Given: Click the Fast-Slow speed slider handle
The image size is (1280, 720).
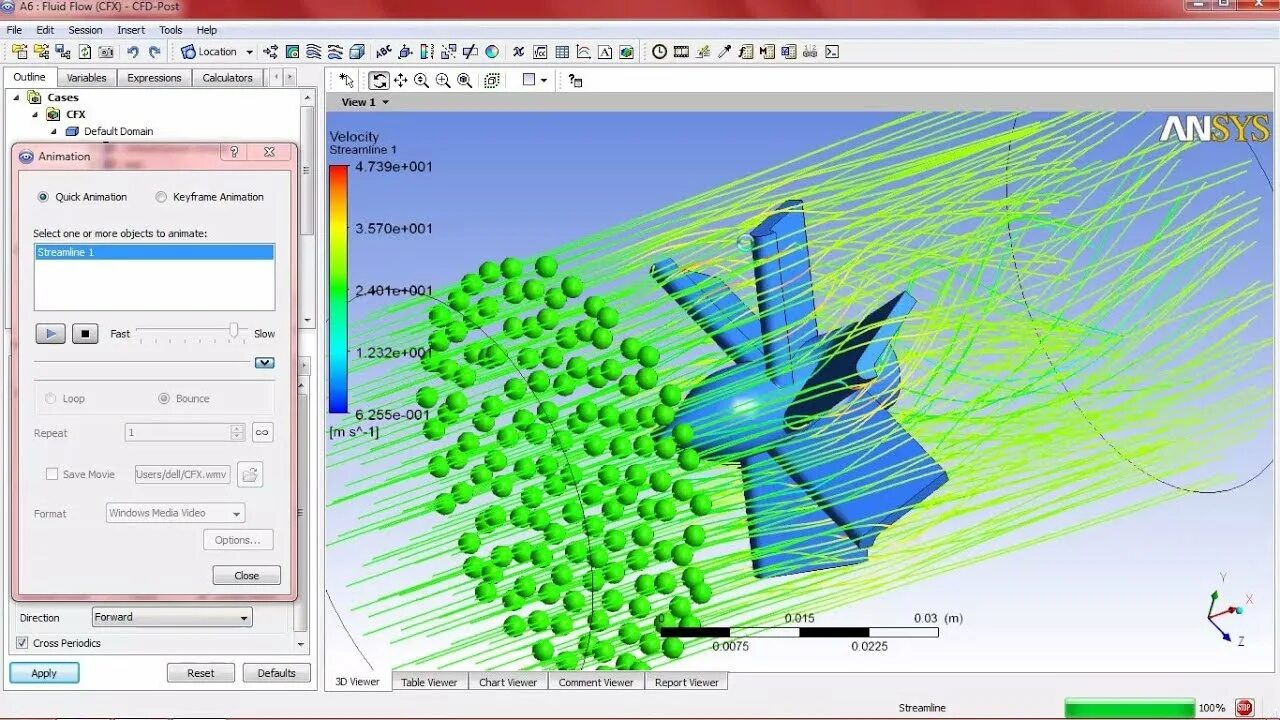Looking at the screenshot, I should point(234,330).
